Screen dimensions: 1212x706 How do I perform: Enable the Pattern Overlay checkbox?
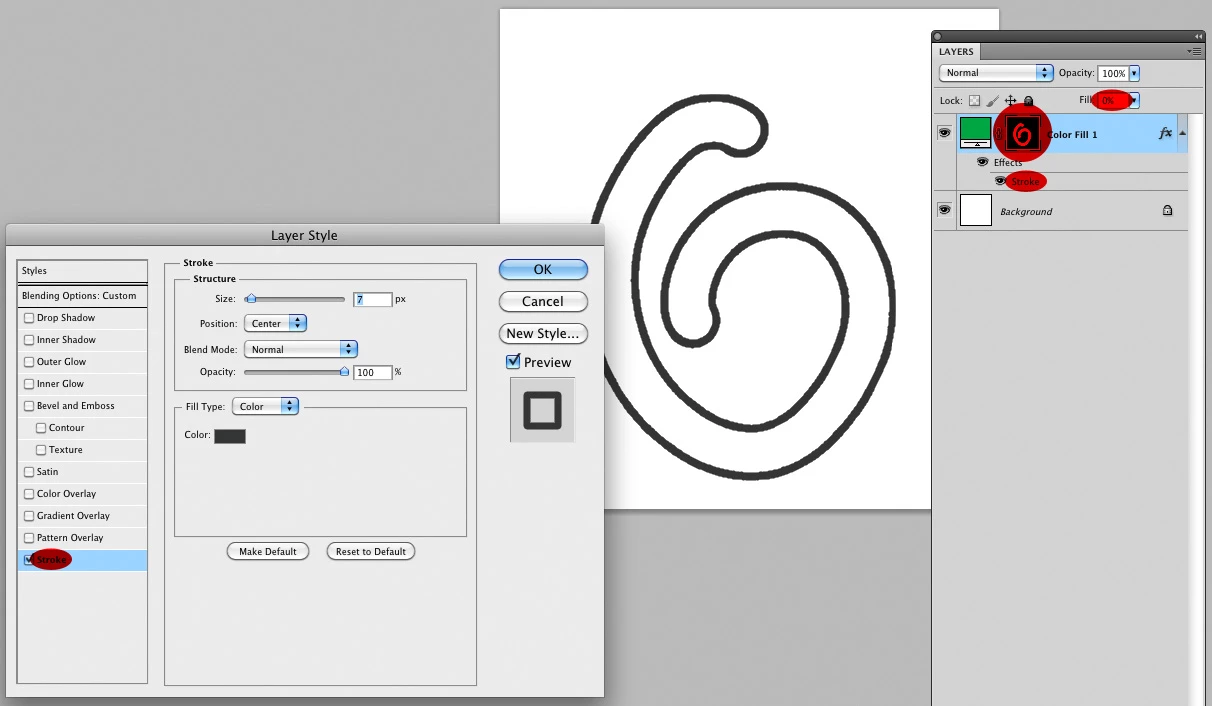click(x=29, y=538)
